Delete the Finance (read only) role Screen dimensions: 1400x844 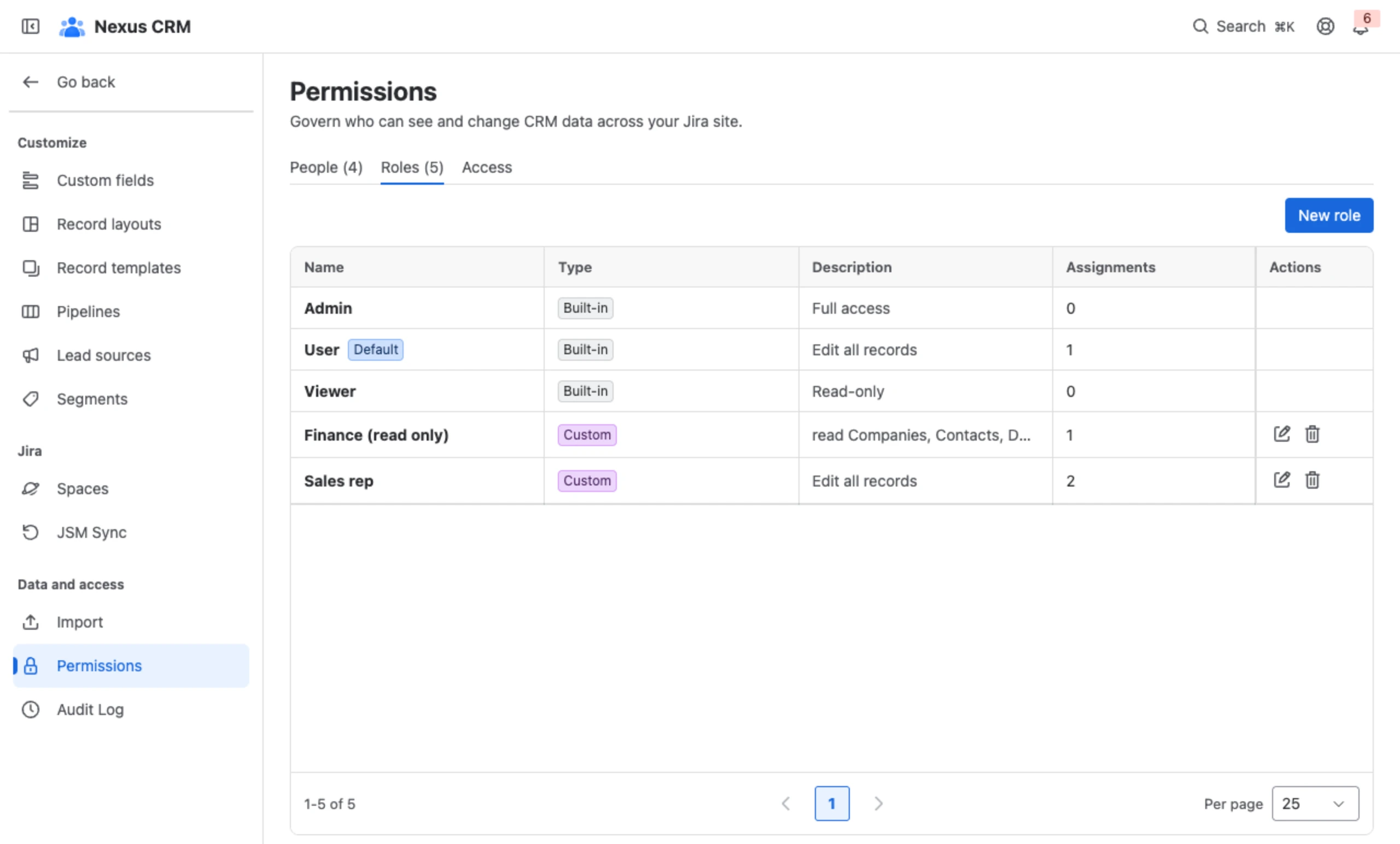tap(1312, 434)
